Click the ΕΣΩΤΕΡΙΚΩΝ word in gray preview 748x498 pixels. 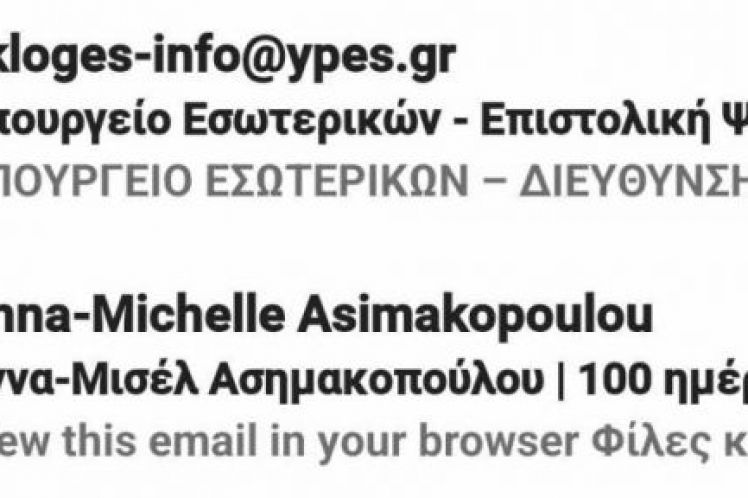coord(337,181)
